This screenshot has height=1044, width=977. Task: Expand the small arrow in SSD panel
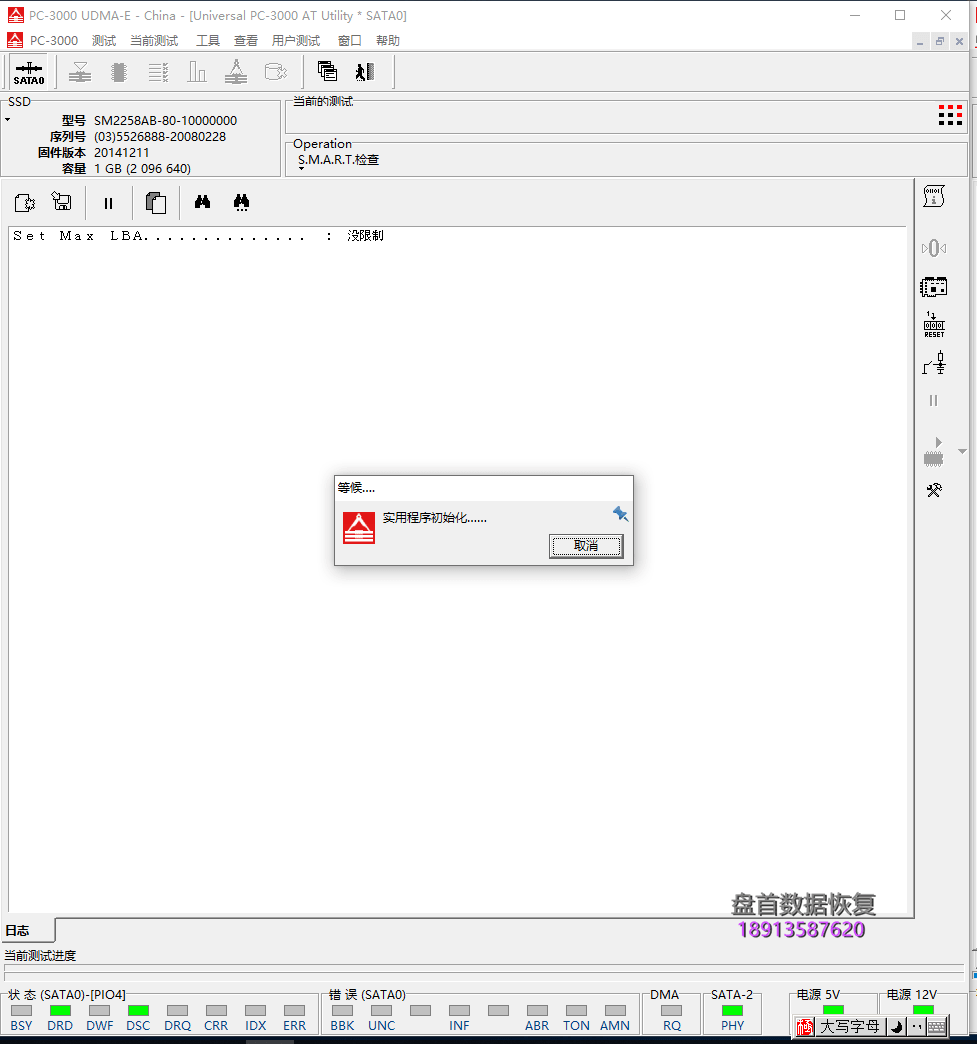(x=7, y=120)
